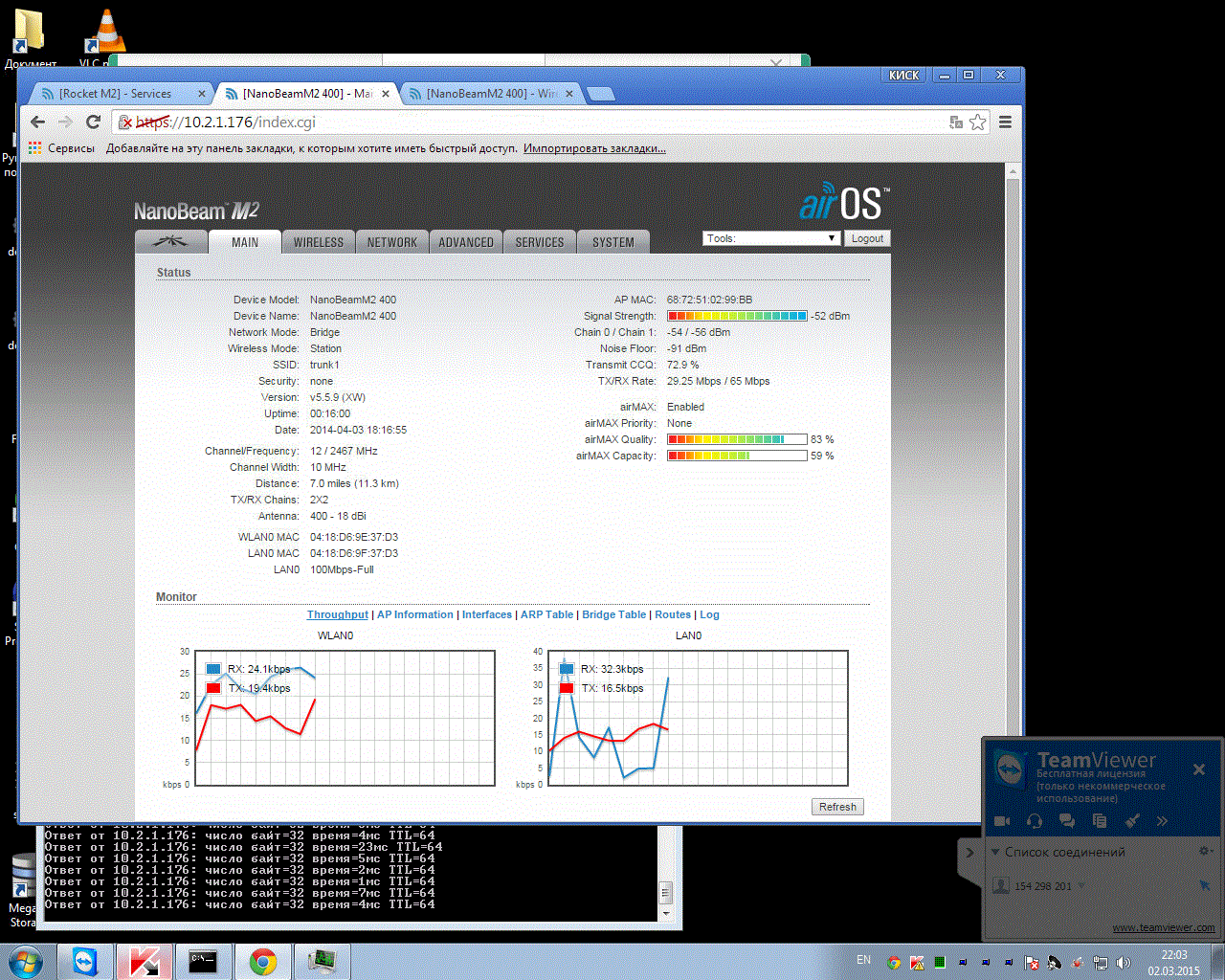Open the Log link
Viewport: 1225px width, 980px height.
tap(709, 614)
